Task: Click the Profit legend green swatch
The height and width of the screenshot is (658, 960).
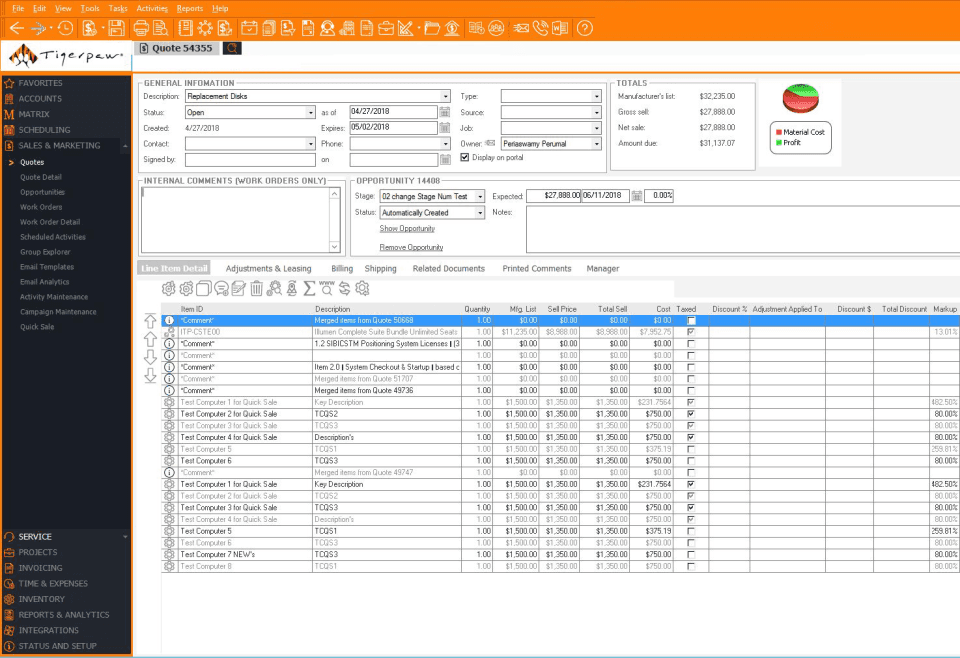Action: tap(779, 143)
